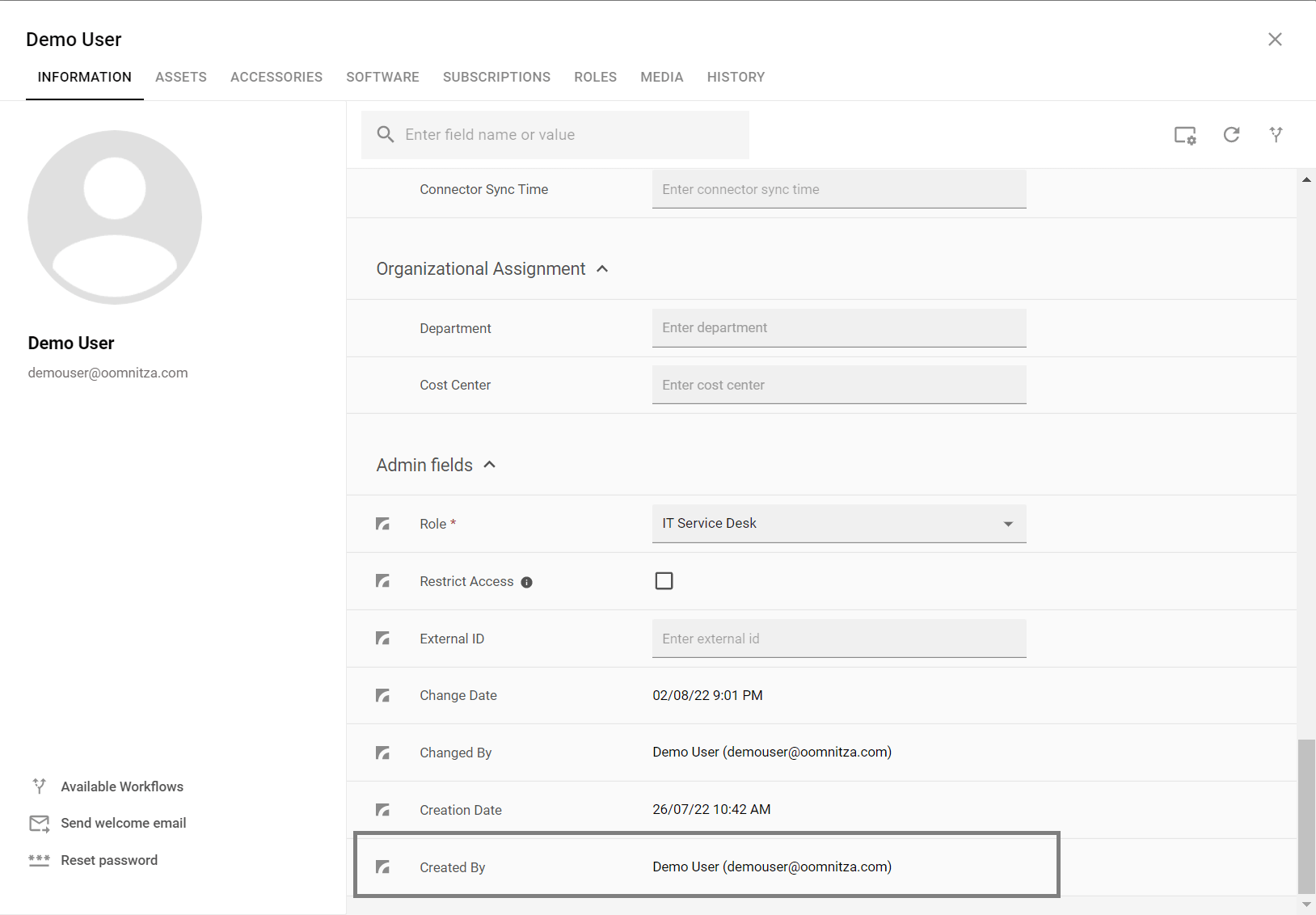
Task: Select the icon next to External ID
Action: coord(382,639)
